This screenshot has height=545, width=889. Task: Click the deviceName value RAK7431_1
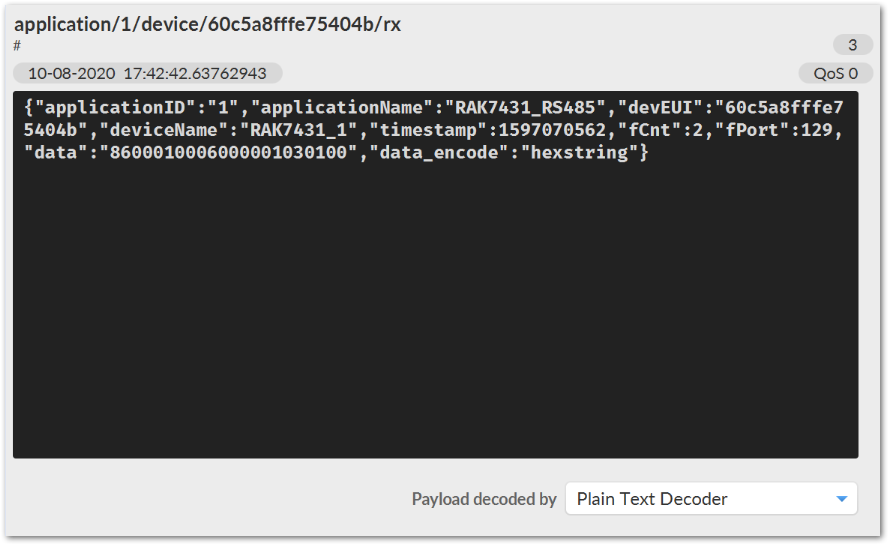[299, 130]
